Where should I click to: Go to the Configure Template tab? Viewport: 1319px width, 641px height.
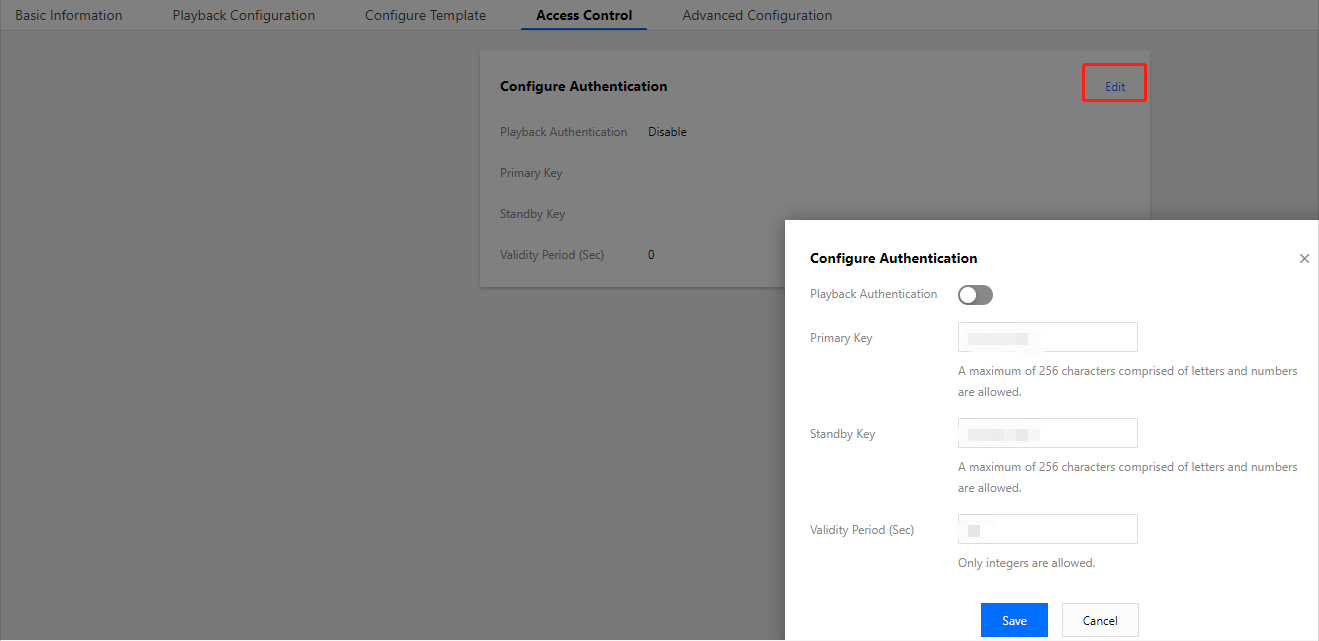click(425, 16)
